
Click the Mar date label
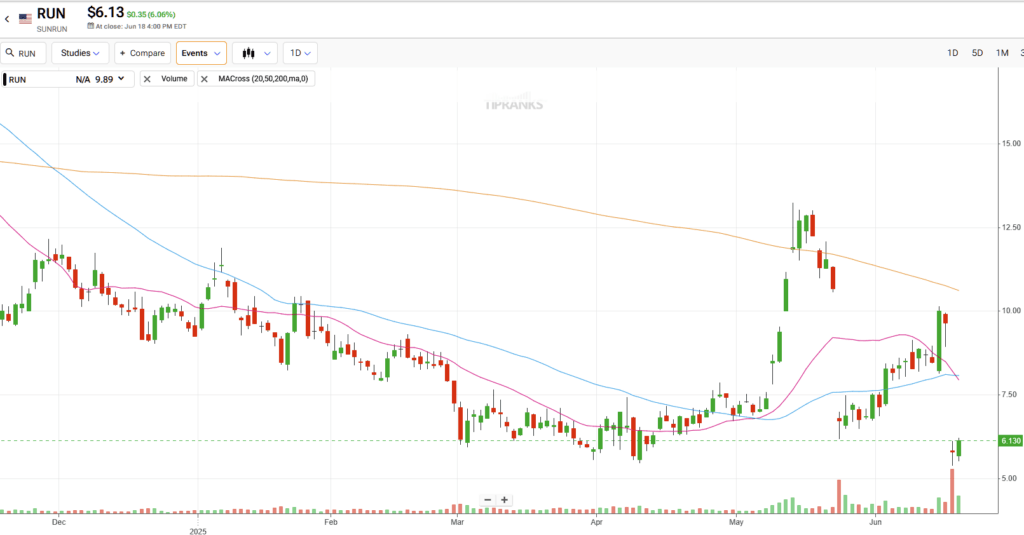click(457, 522)
